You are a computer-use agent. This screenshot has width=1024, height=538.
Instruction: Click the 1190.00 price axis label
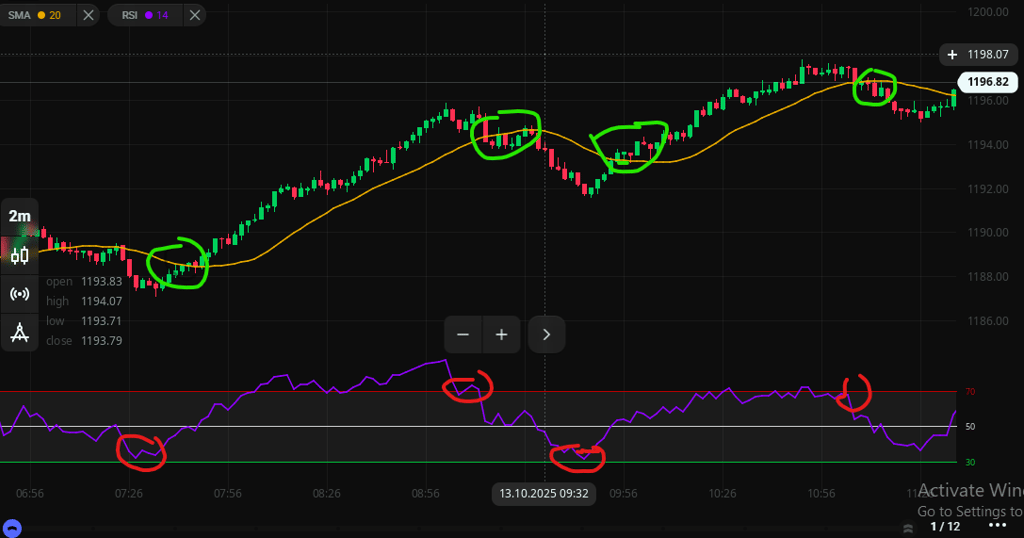[x=988, y=232]
